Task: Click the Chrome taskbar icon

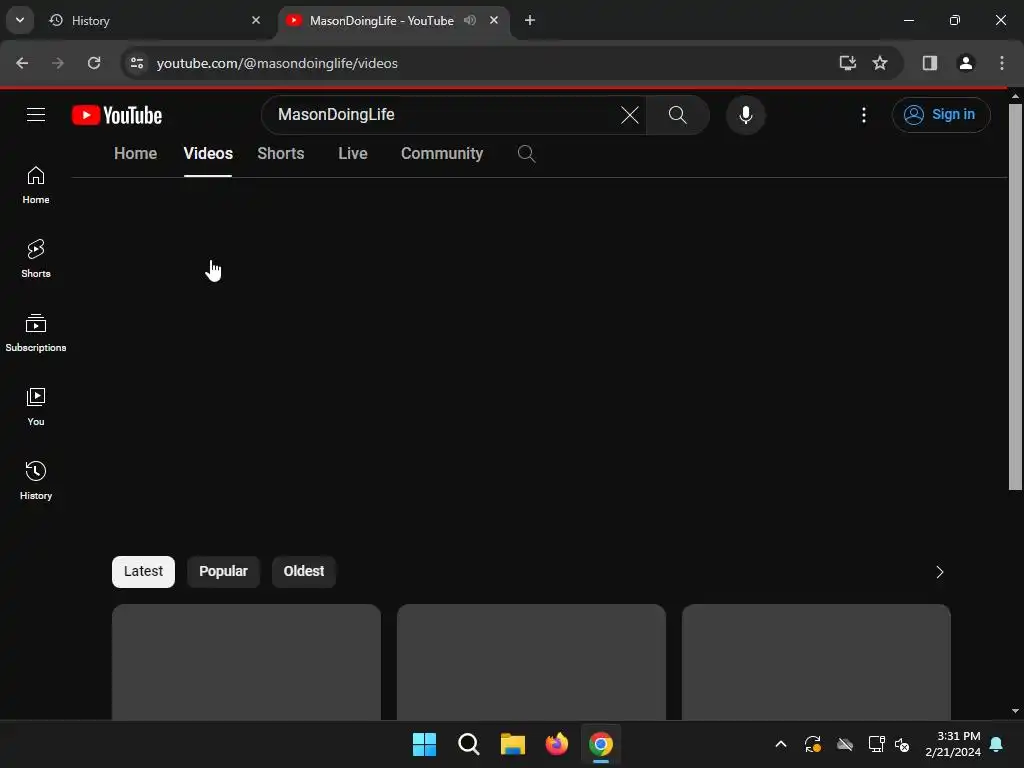Action: 601,744
